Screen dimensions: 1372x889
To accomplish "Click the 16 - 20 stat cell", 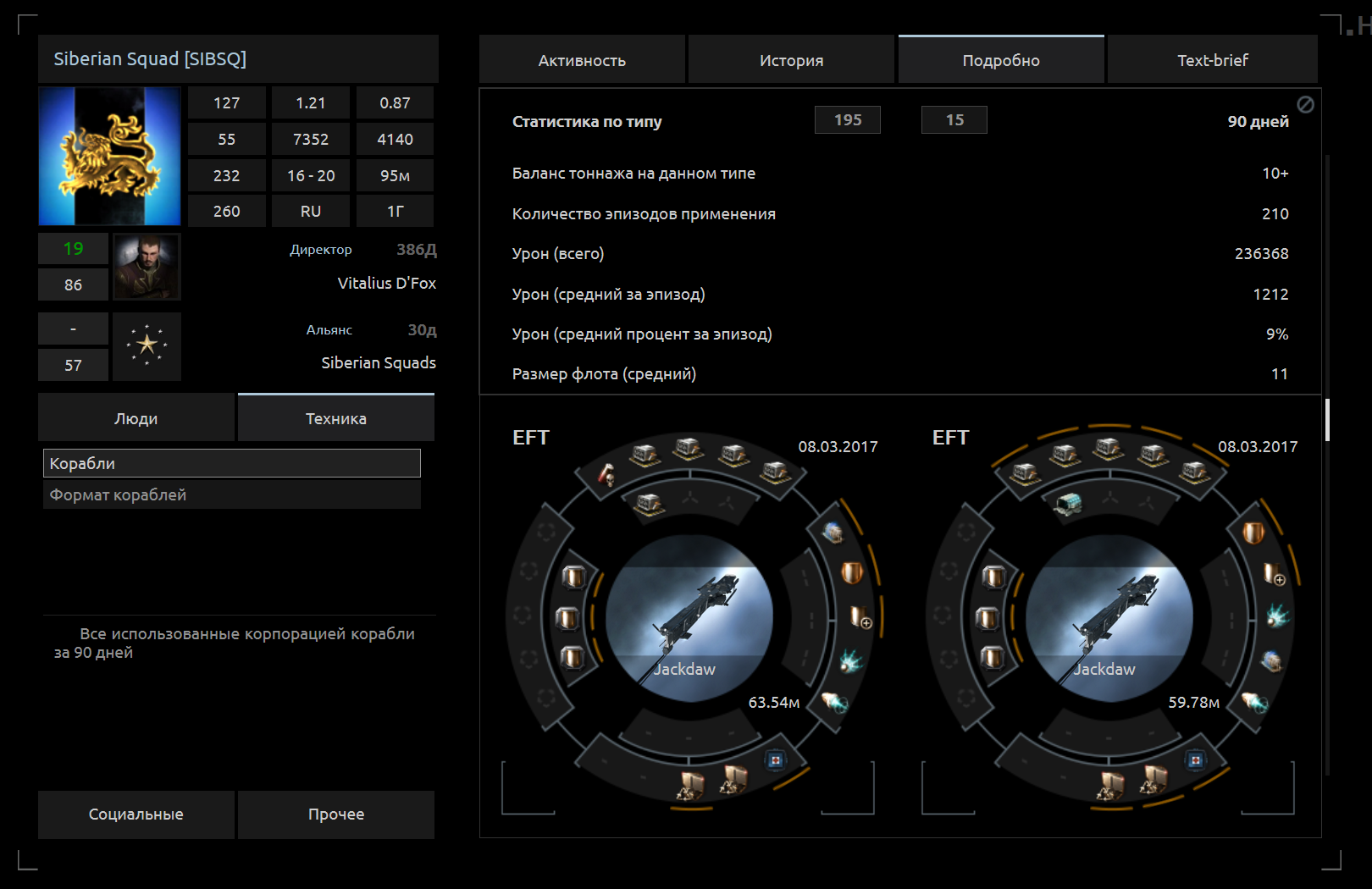I will pyautogui.click(x=311, y=175).
